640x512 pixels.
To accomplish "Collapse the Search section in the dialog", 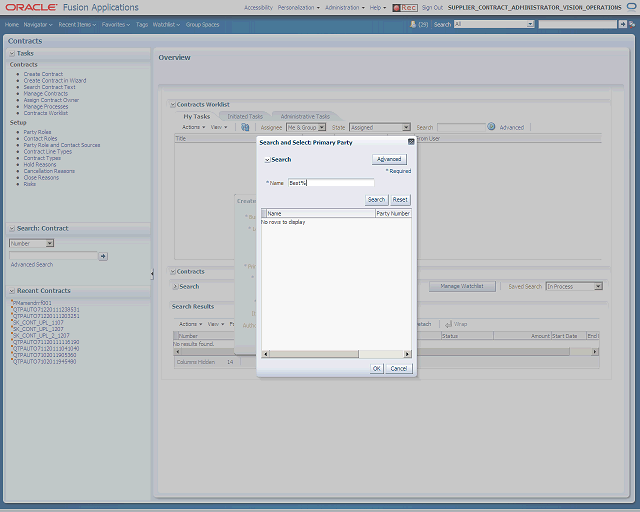I will coord(267,160).
